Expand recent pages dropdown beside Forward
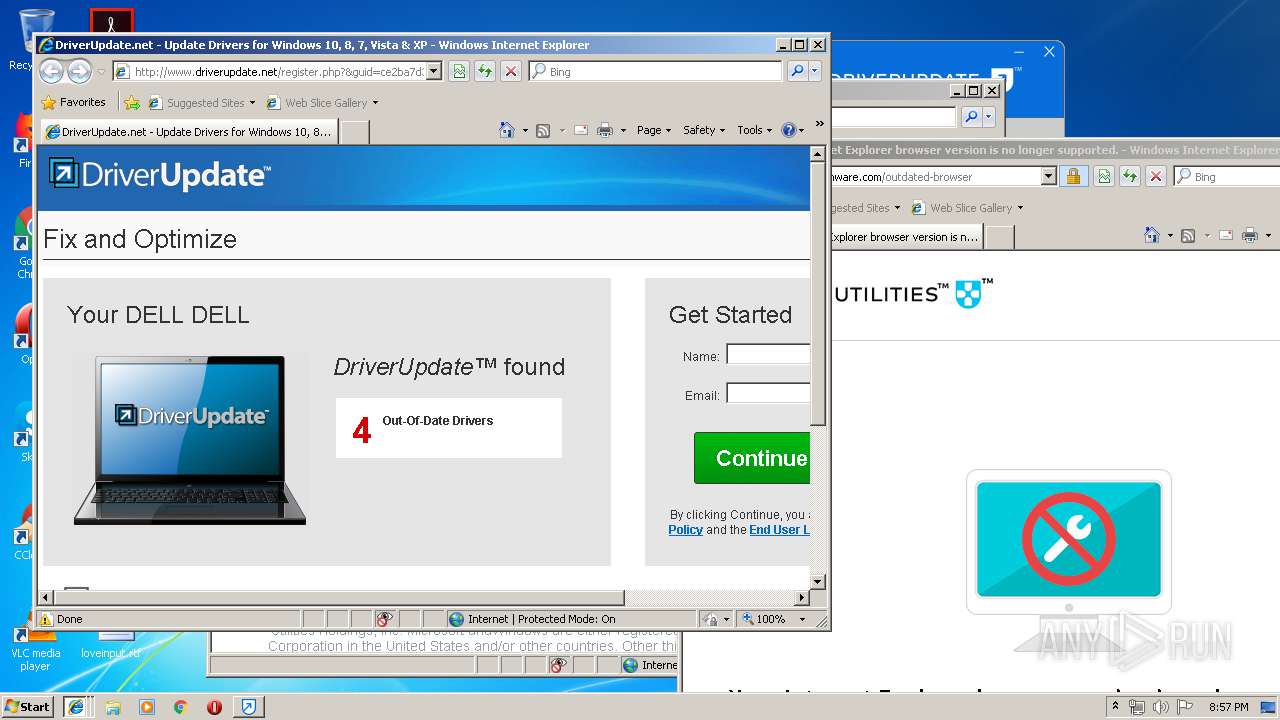Screen dimensions: 1280x720 coord(101,72)
